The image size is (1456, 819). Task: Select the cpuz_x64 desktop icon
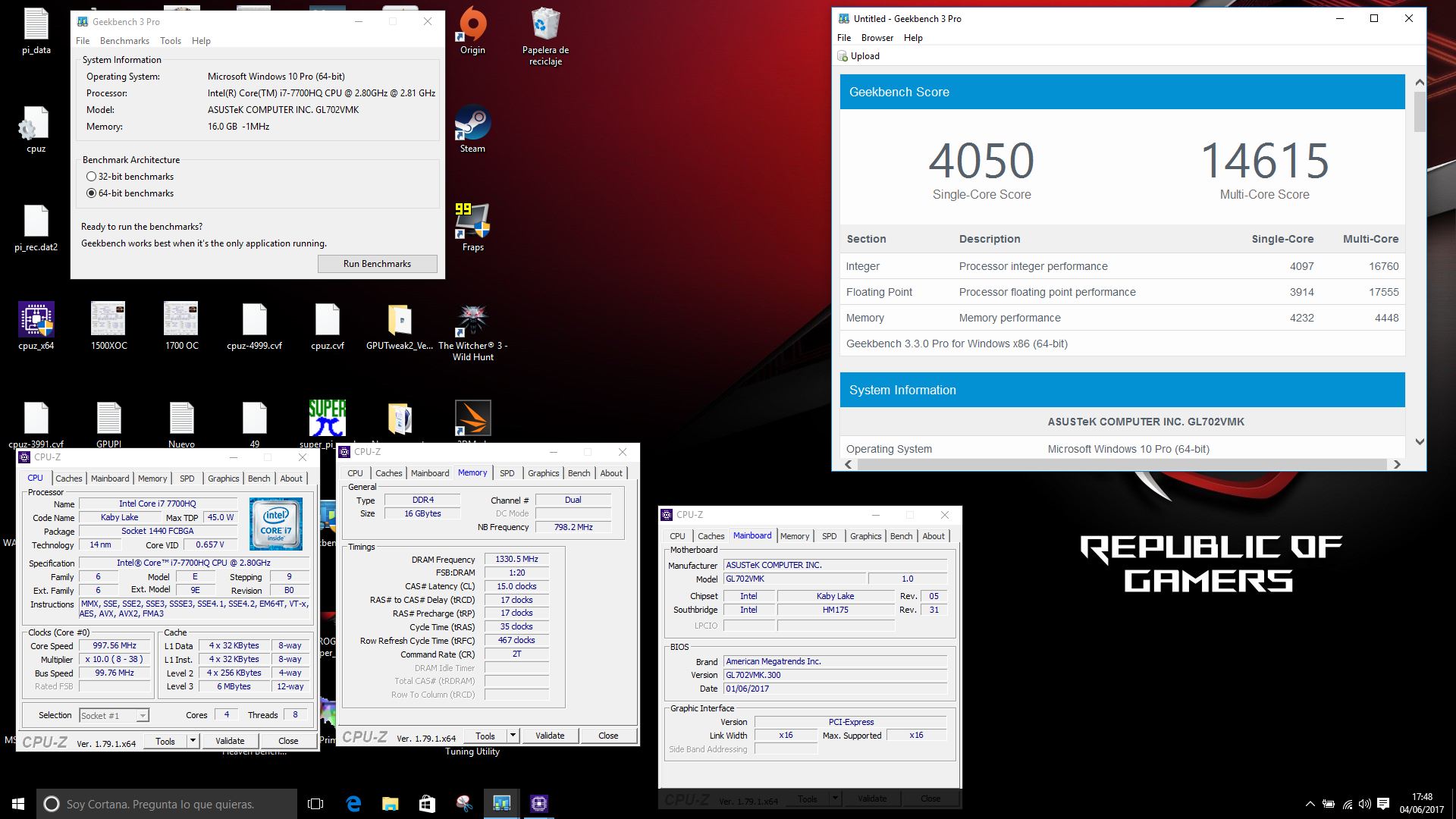point(36,325)
